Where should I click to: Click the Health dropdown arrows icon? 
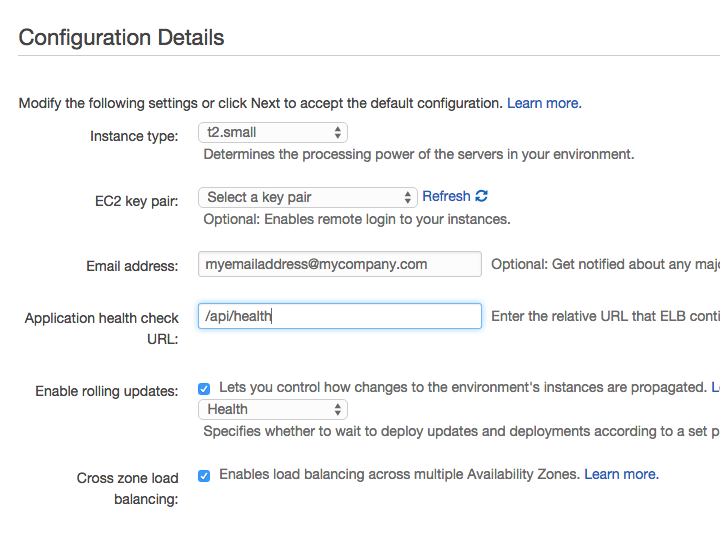pyautogui.click(x=338, y=410)
